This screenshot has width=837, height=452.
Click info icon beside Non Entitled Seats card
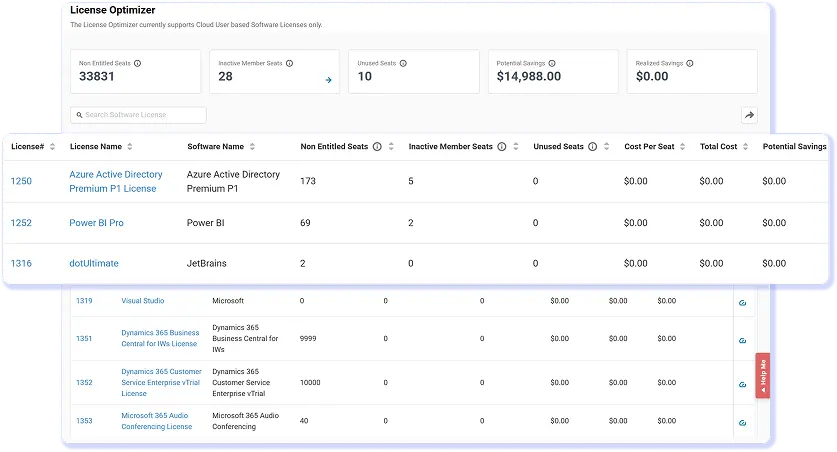click(x=137, y=64)
